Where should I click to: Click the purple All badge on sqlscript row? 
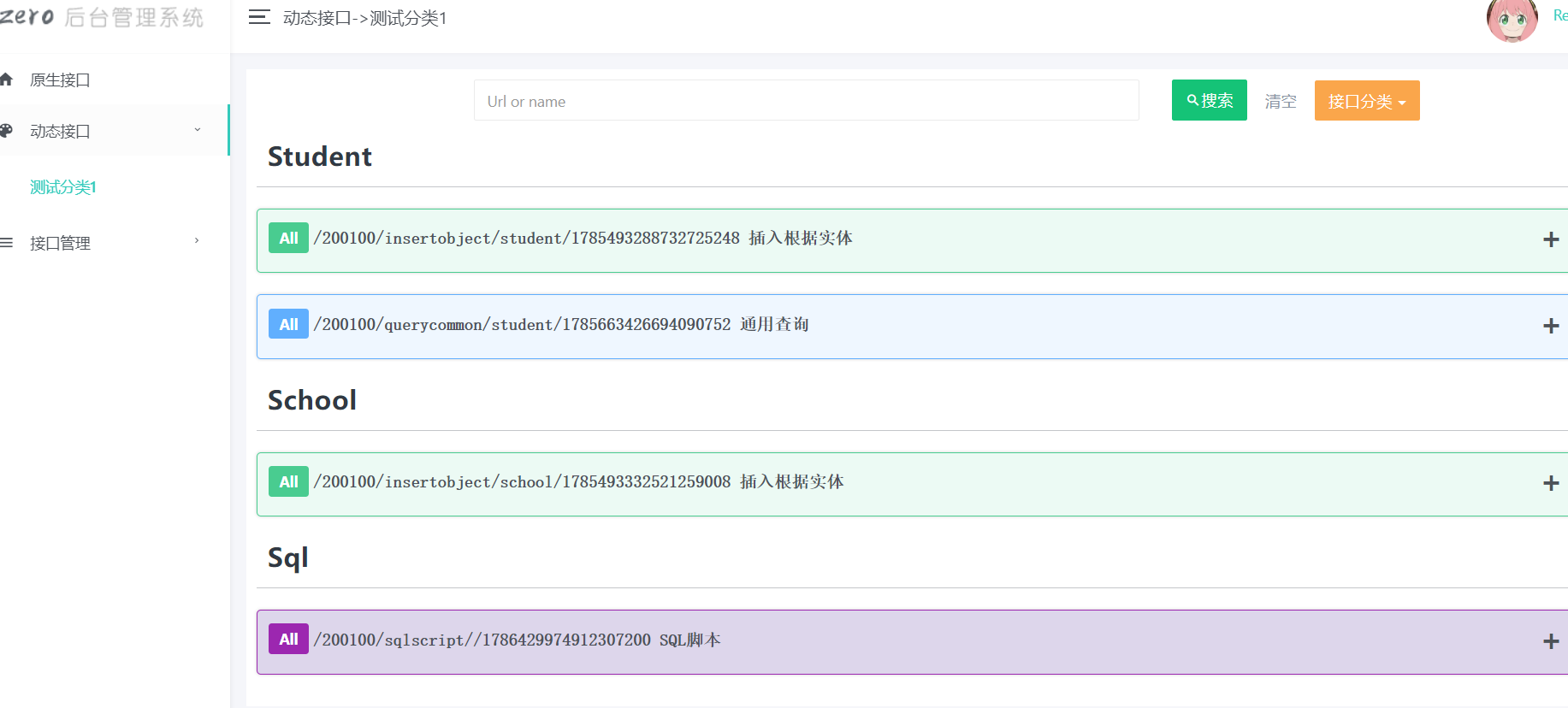coord(288,639)
